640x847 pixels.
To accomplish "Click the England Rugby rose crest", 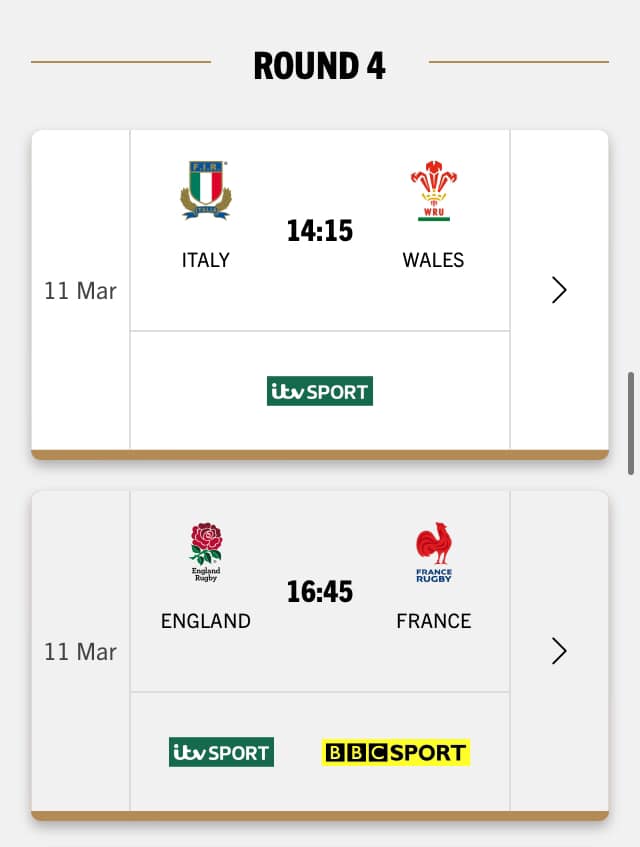I will [206, 551].
